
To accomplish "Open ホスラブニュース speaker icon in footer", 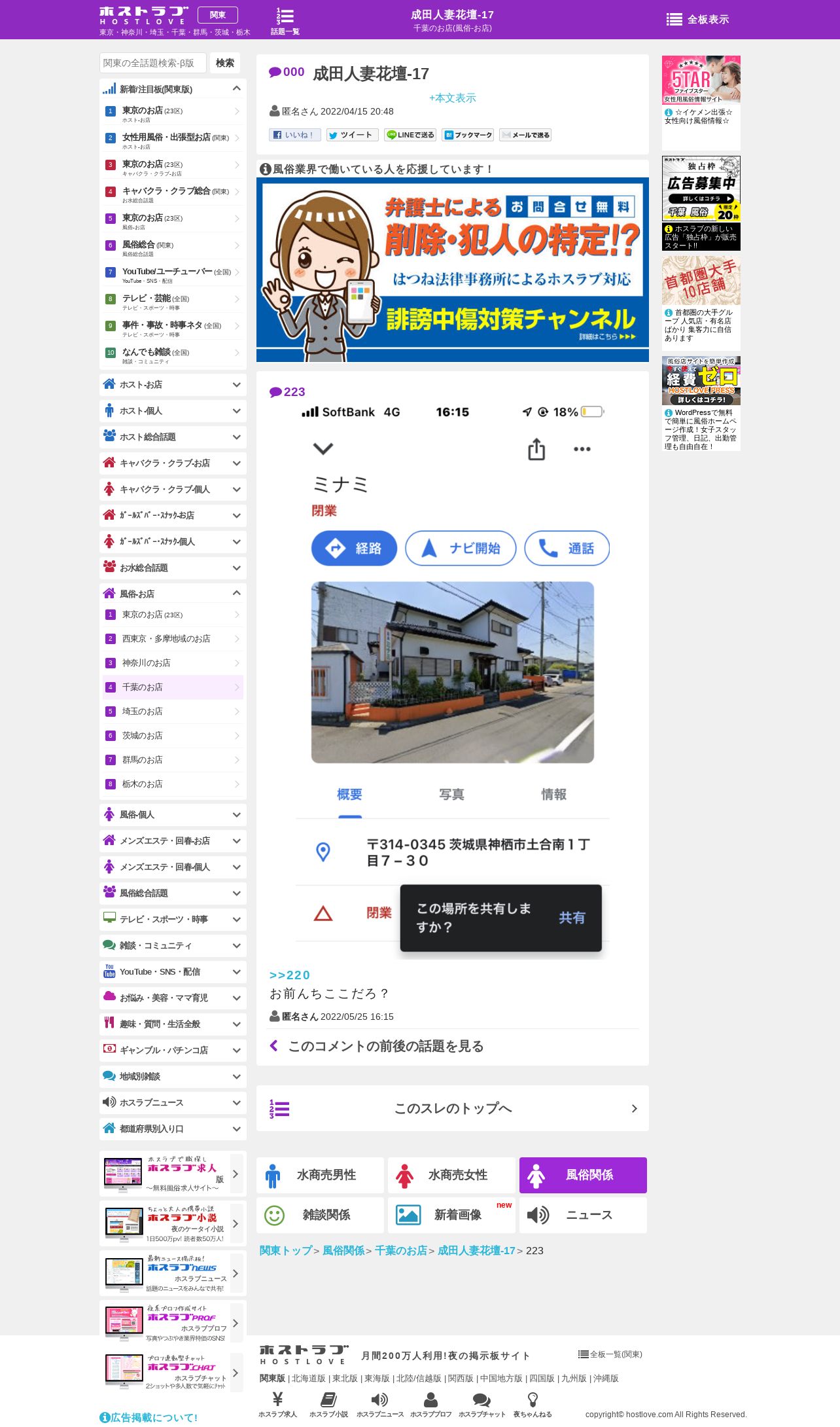I will tap(380, 1404).
